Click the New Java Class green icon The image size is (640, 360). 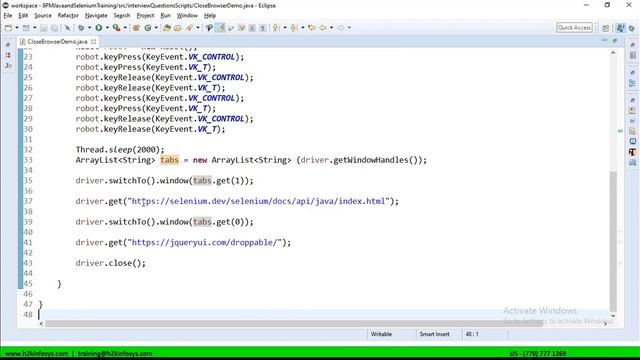click(148, 28)
